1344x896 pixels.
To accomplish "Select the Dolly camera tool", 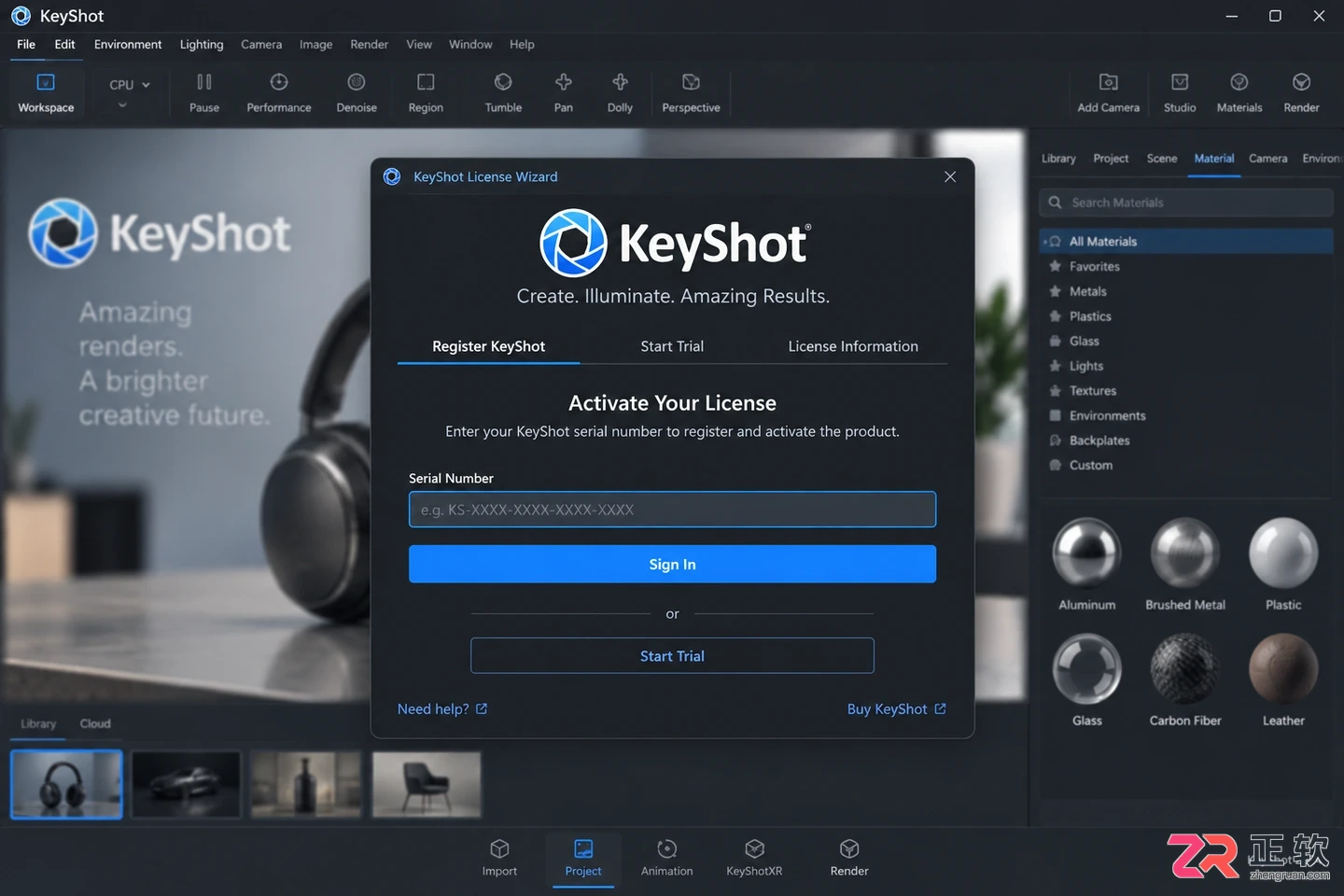I will coord(620,83).
